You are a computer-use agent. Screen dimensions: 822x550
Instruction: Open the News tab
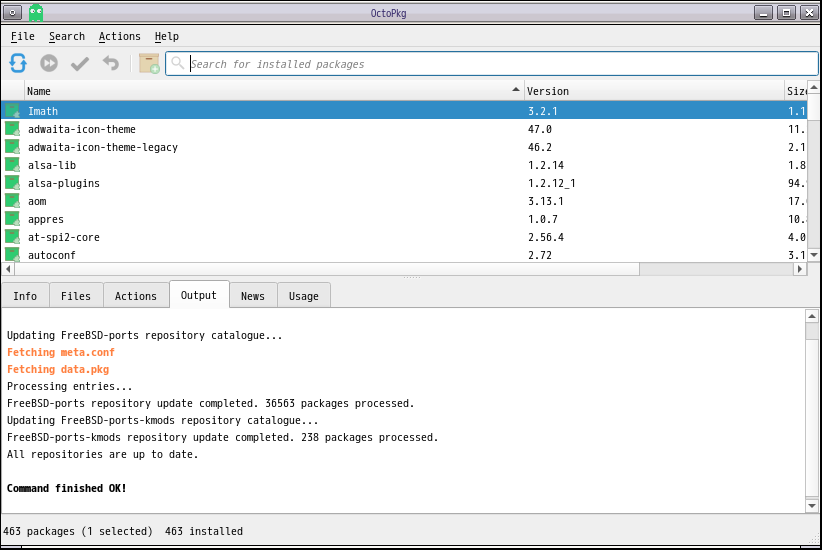click(253, 296)
